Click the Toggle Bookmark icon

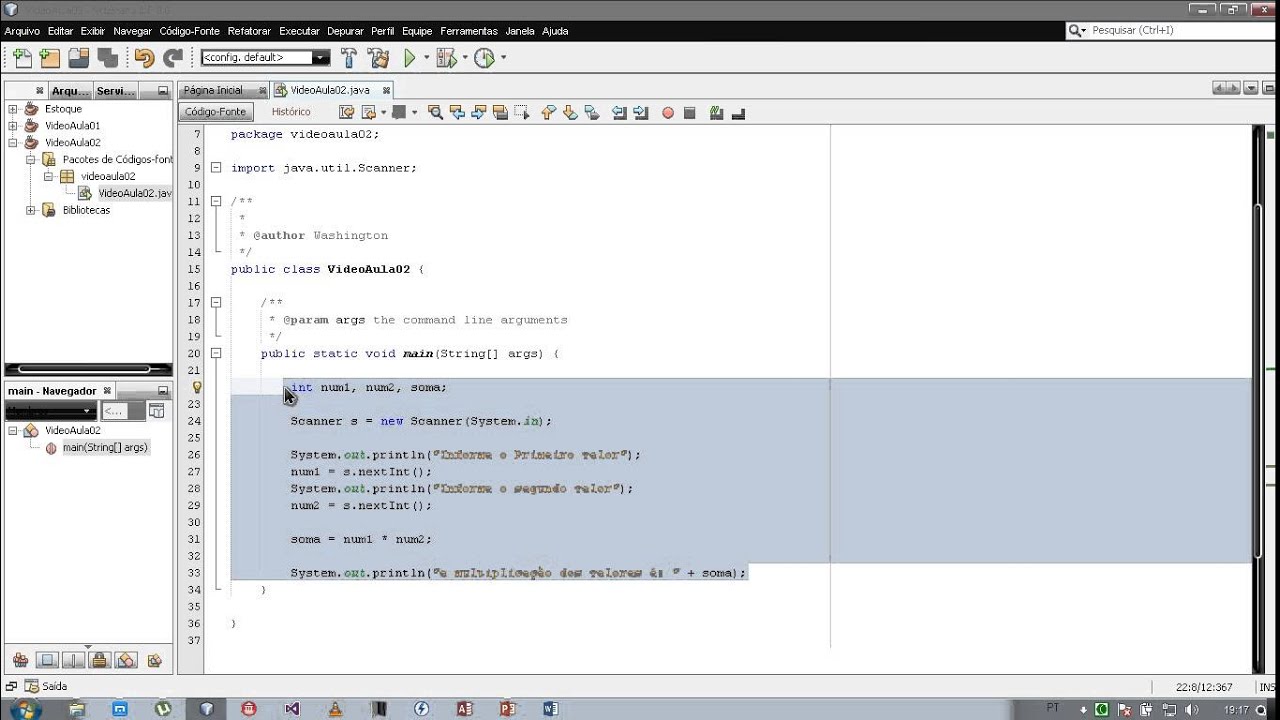coord(592,113)
